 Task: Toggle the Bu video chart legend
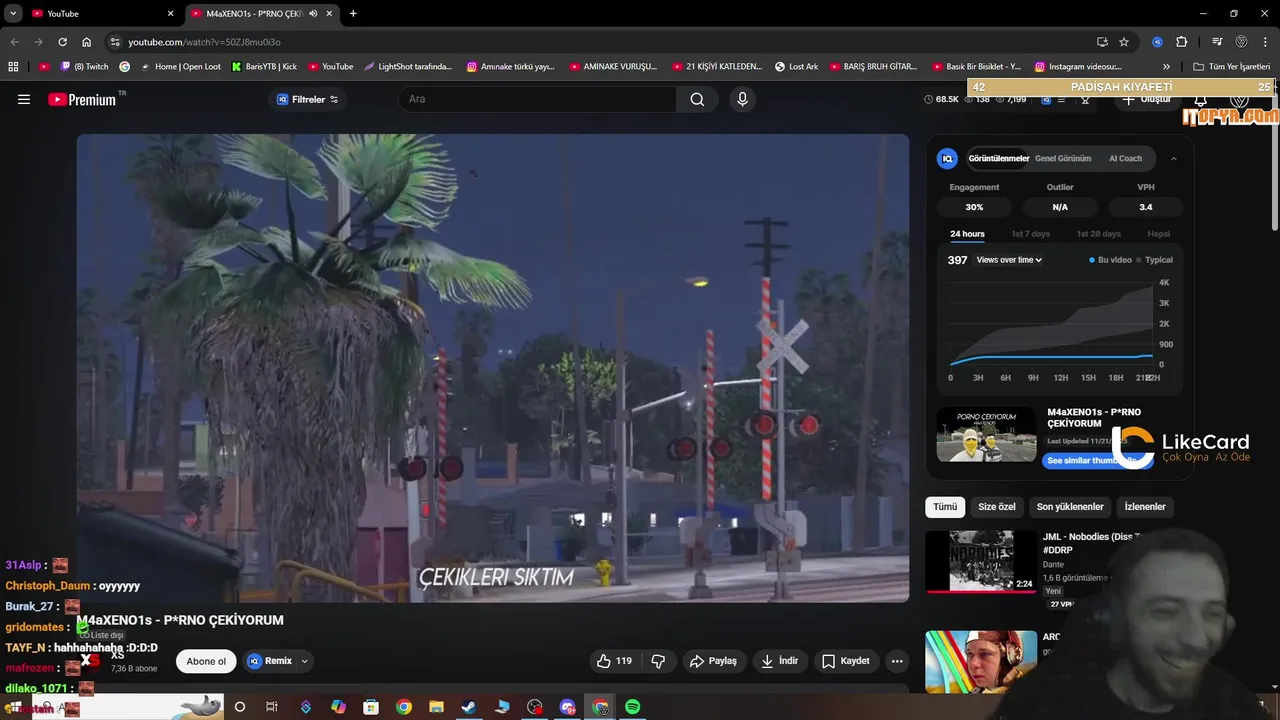pos(1110,260)
